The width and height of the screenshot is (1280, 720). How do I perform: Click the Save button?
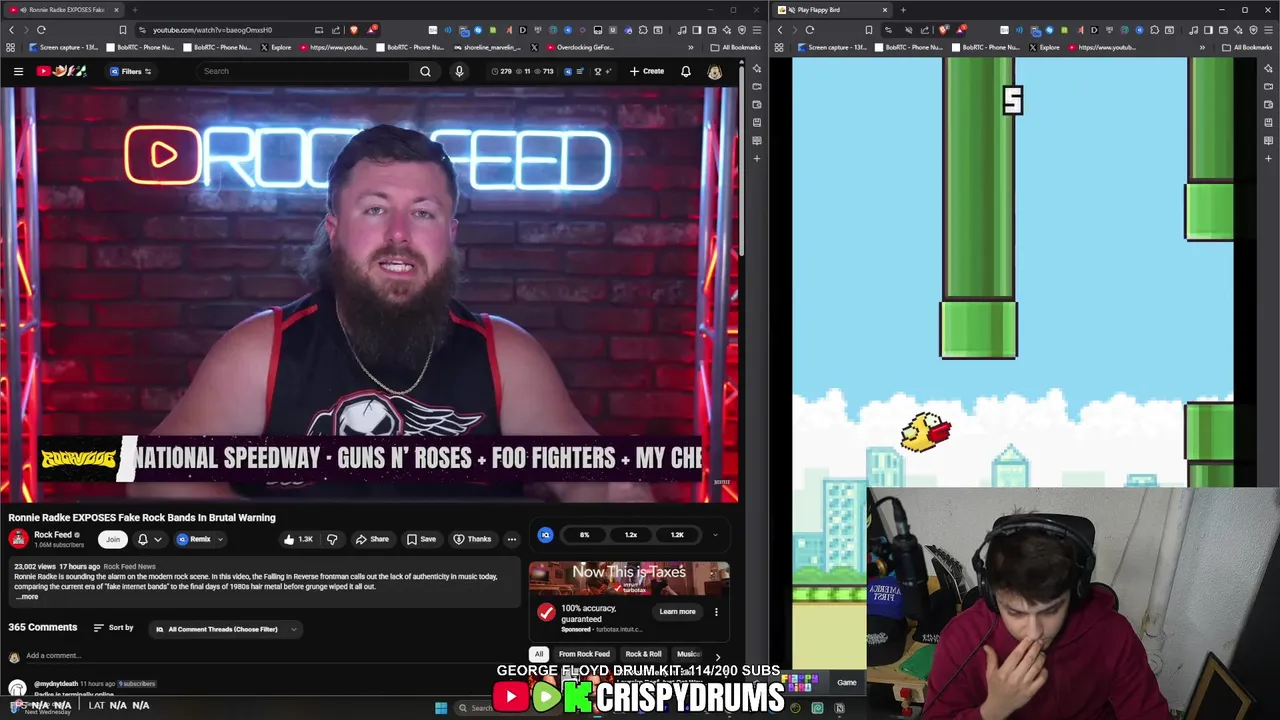coord(421,539)
